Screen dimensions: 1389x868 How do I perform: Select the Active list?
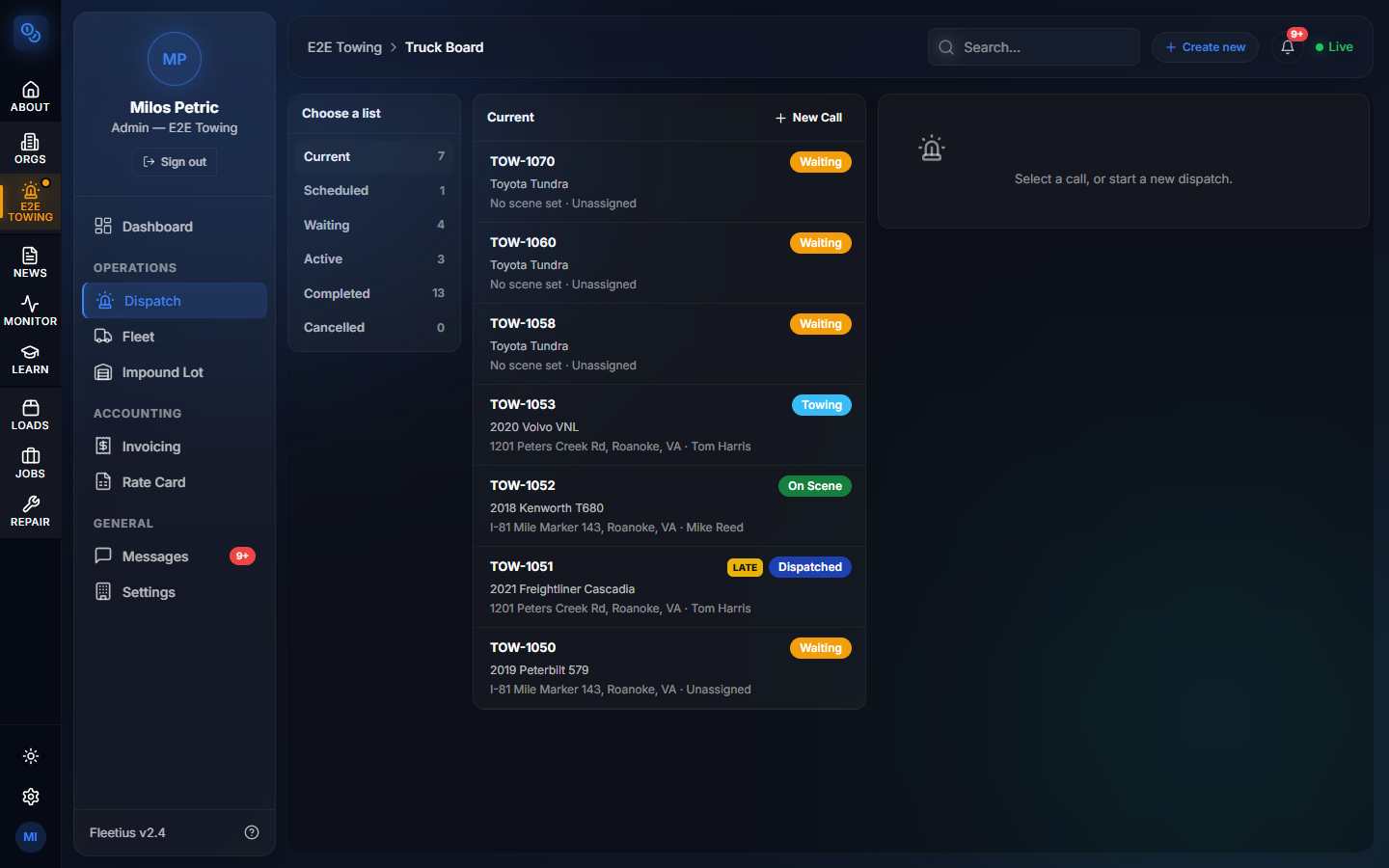pos(374,259)
